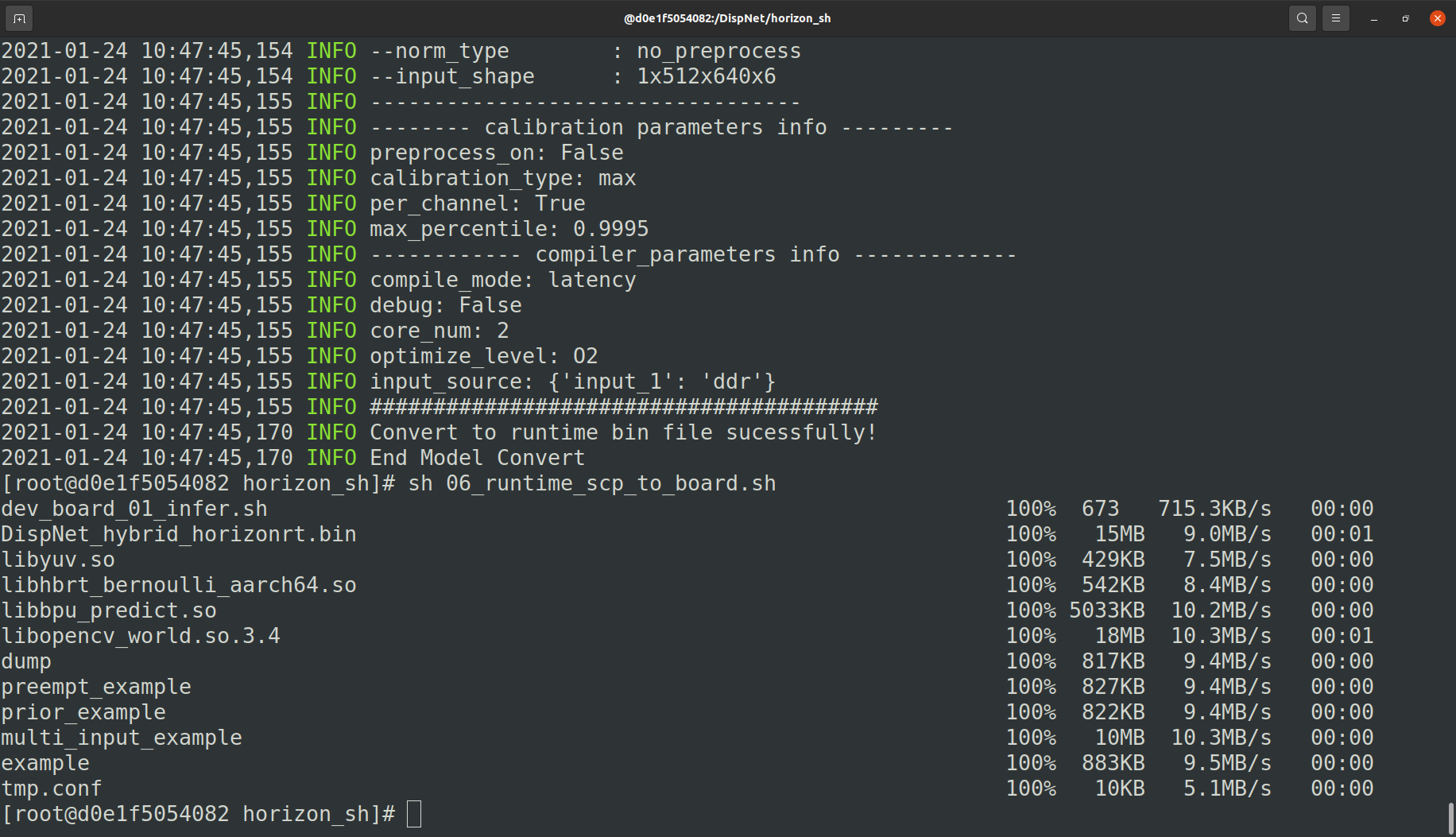Open the hamburger menu in title bar
This screenshot has width=1456, height=837.
pos(1336,18)
